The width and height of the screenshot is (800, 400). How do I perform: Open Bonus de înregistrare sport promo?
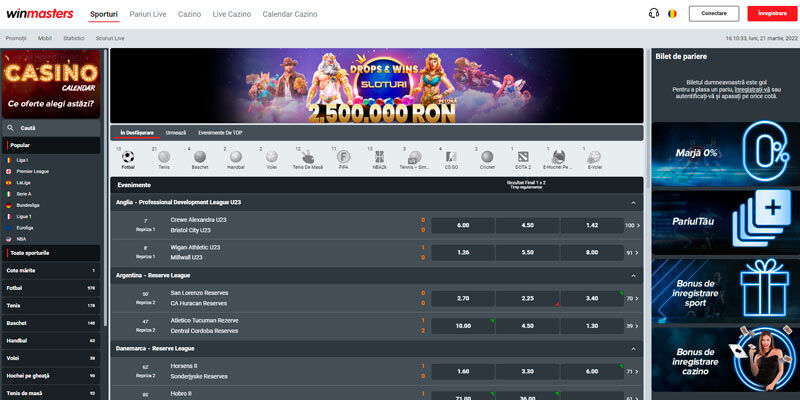726,291
